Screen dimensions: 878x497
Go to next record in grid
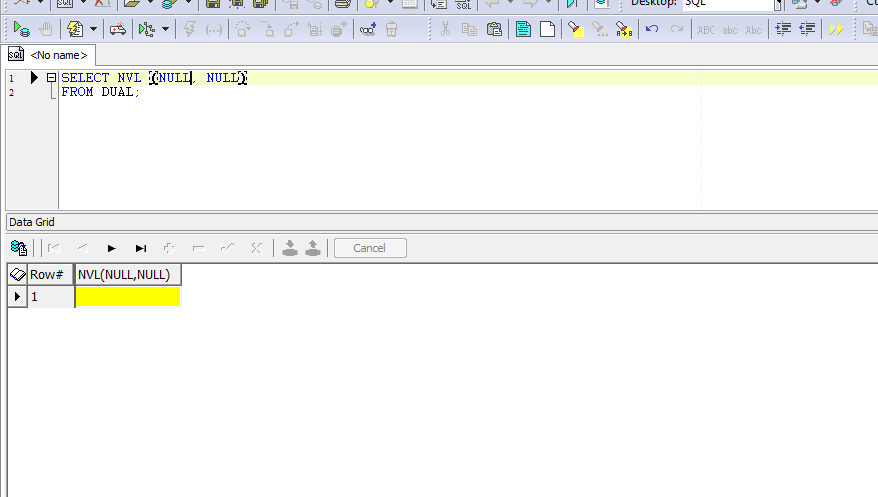tap(112, 248)
